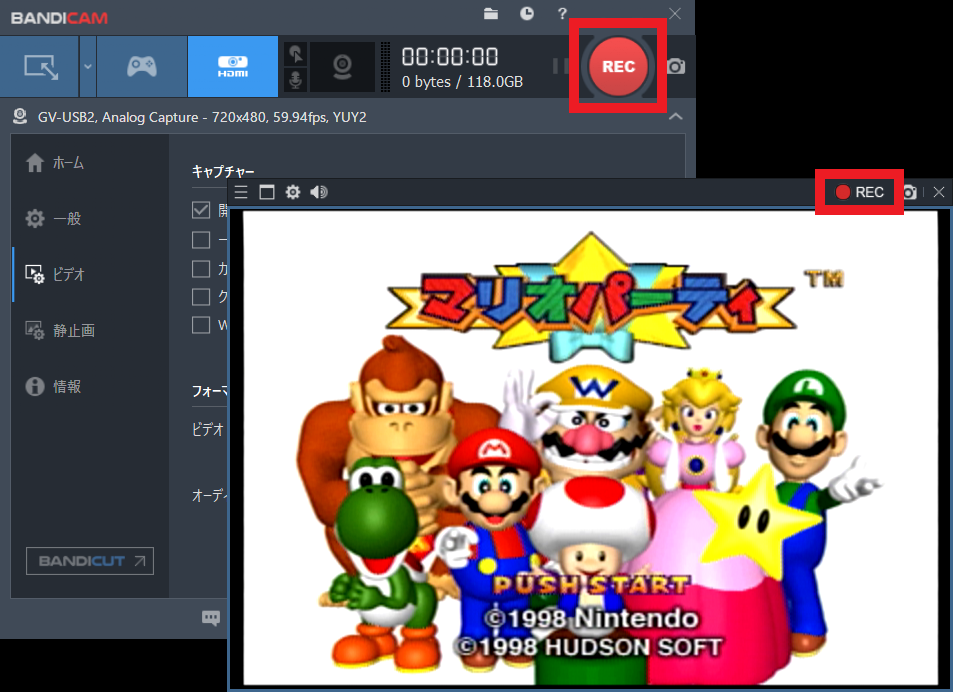Check the second checkbox under キャプチャー
Screen dimensions: 953x692
pos(201,240)
